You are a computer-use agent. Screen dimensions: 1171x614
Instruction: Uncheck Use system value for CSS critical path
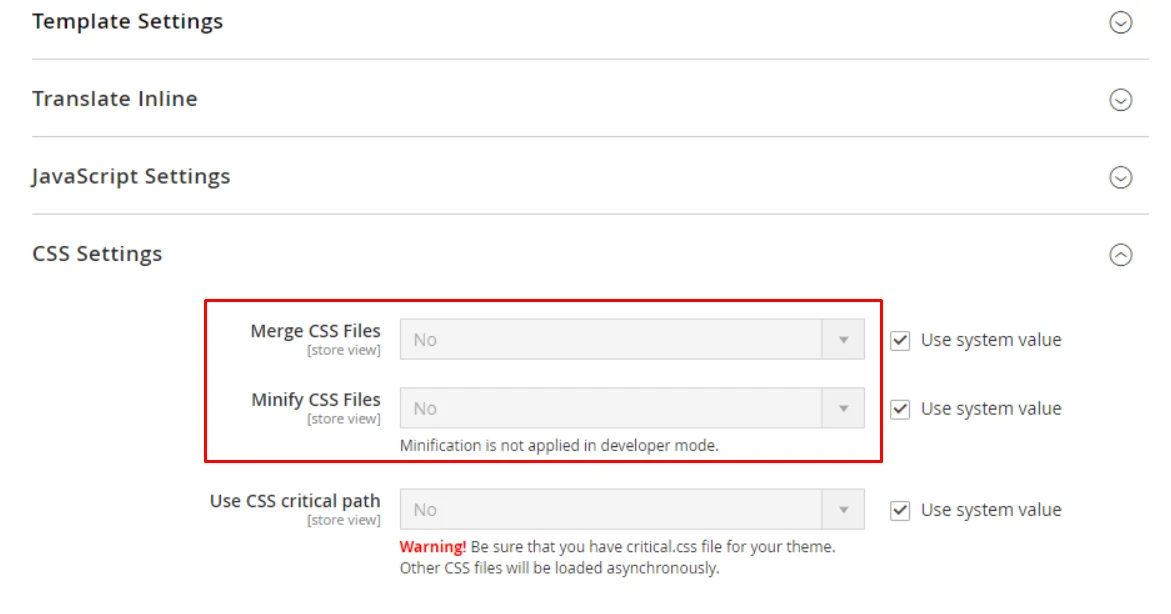tap(899, 510)
